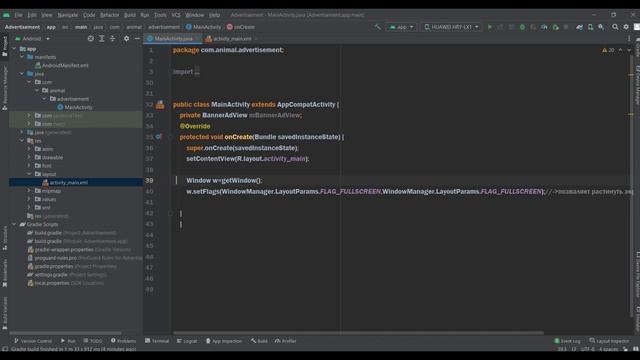
Task: Open the Android Studio logo menu icon
Action: coord(6,15)
